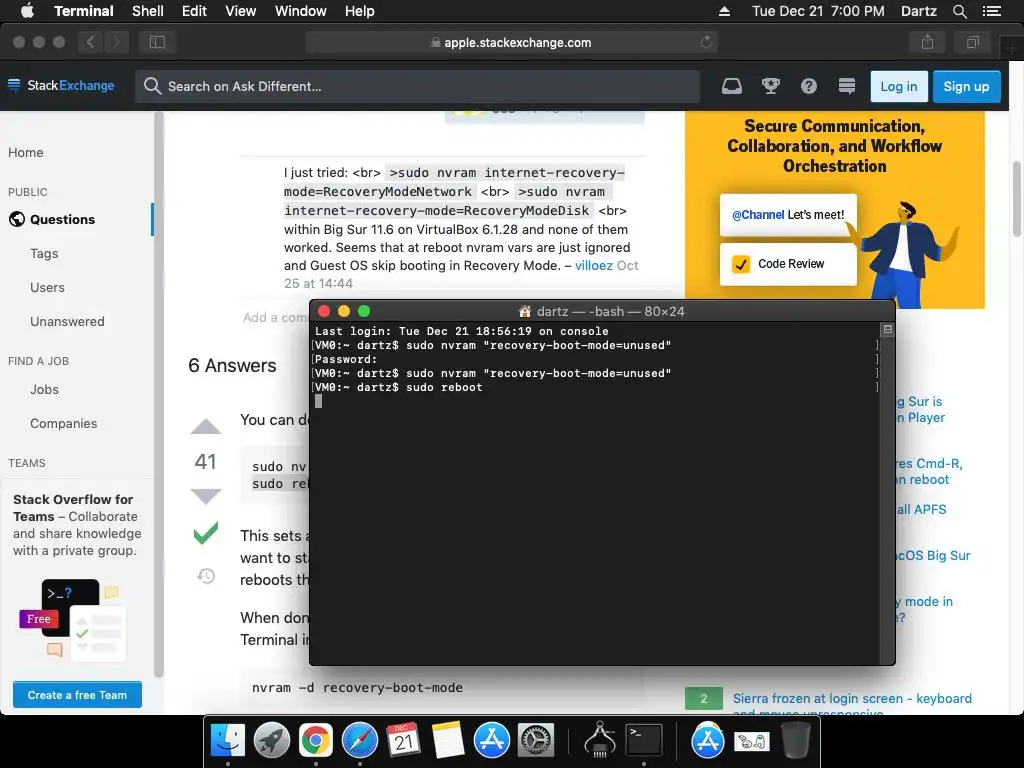The height and width of the screenshot is (768, 1024).
Task: Select Questions in left sidebar
Action: coord(62,219)
